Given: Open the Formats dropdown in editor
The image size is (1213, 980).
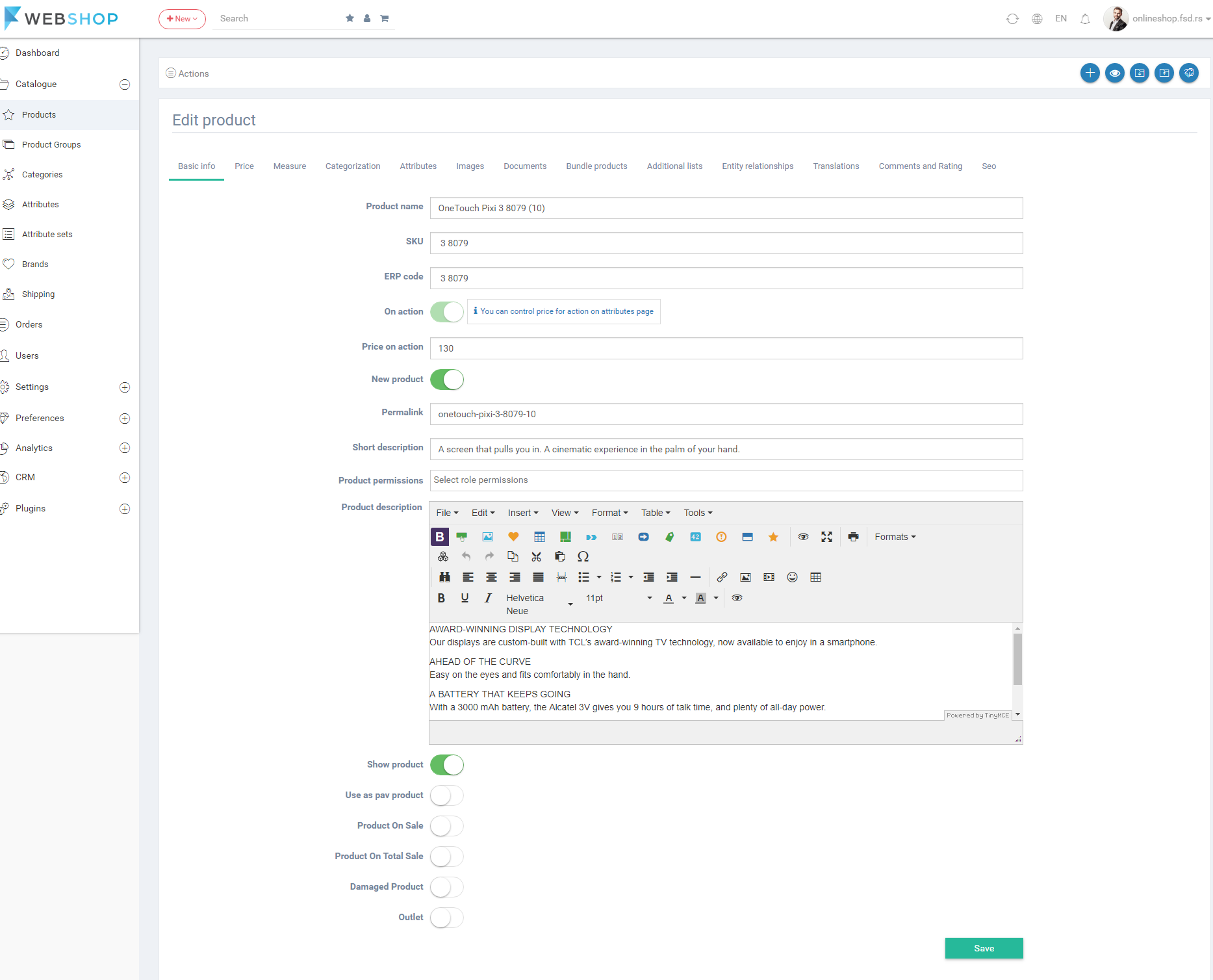Looking at the screenshot, I should click(895, 537).
